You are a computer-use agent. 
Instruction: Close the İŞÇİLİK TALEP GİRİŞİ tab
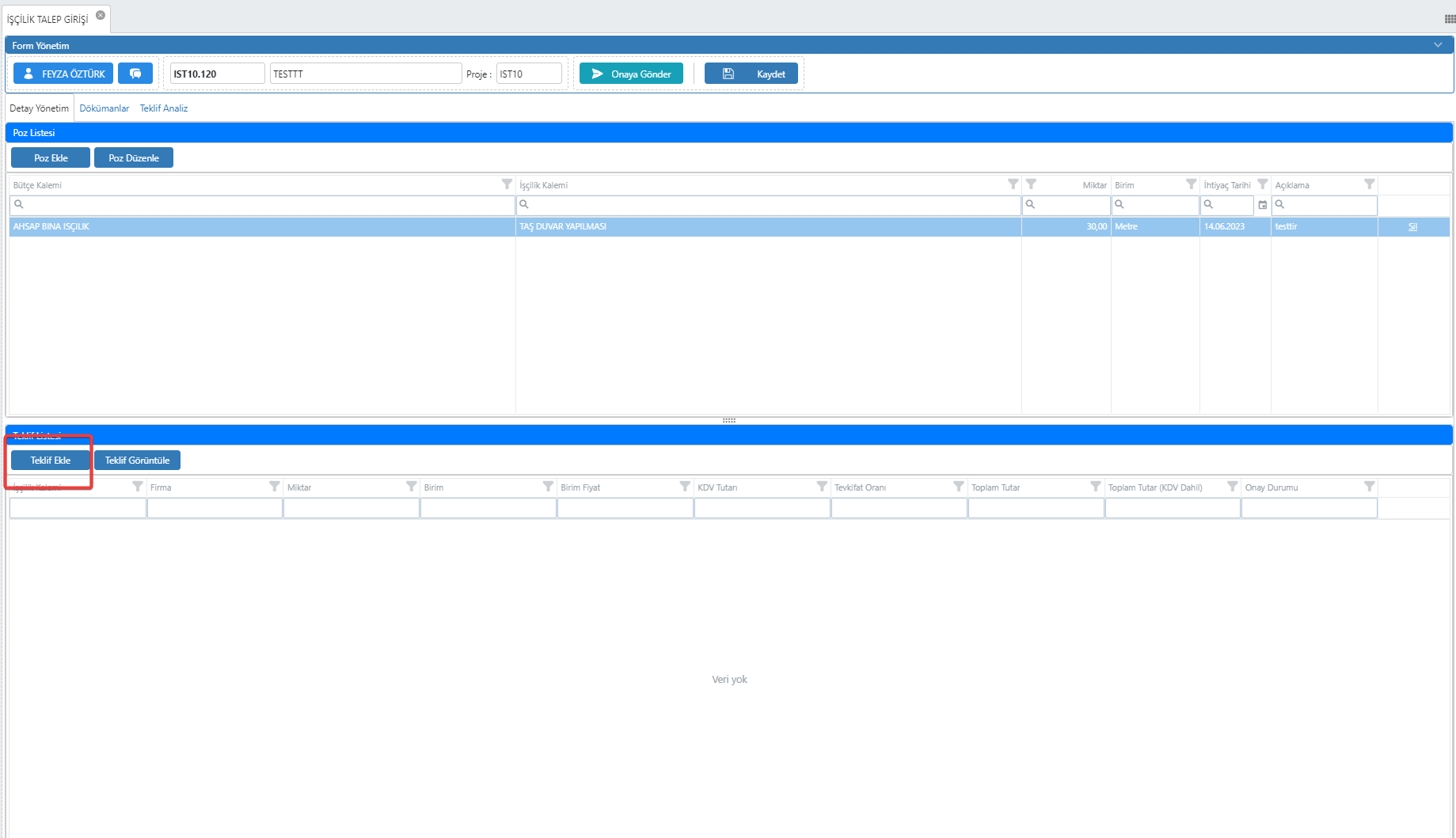point(101,15)
